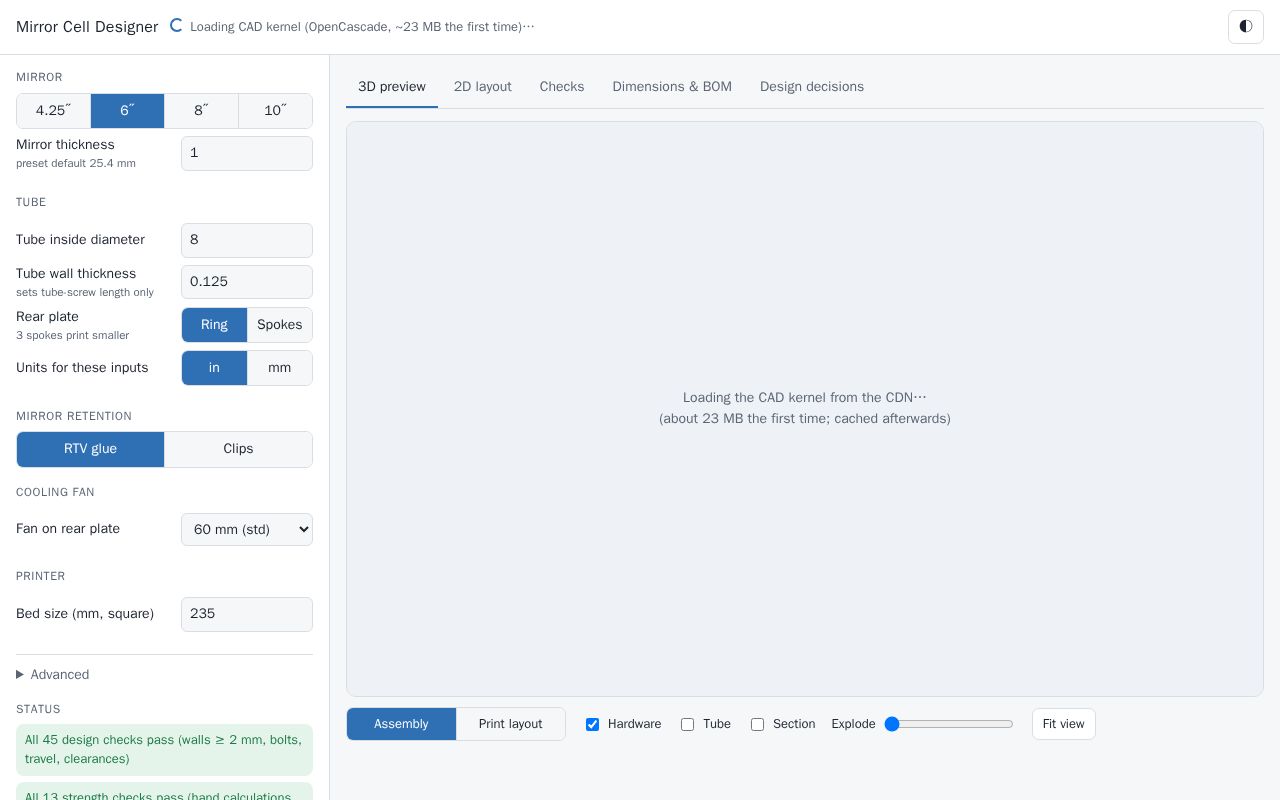Select the 6″ mirror size
The image size is (1280, 800).
[127, 111]
